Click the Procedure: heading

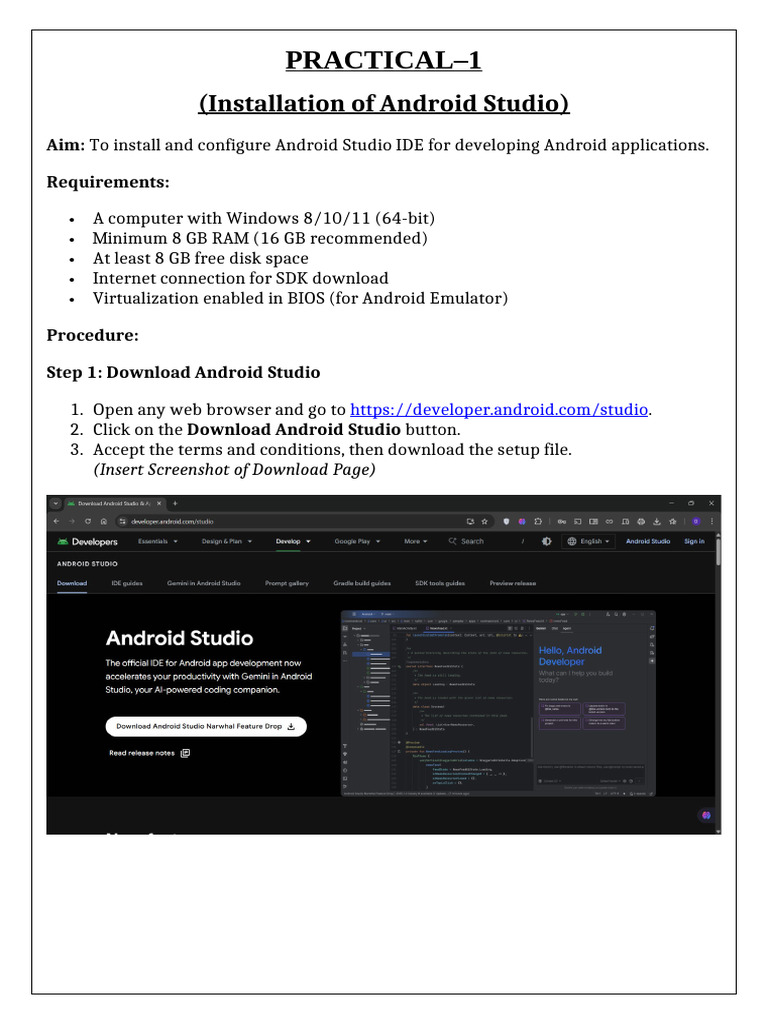(92, 335)
